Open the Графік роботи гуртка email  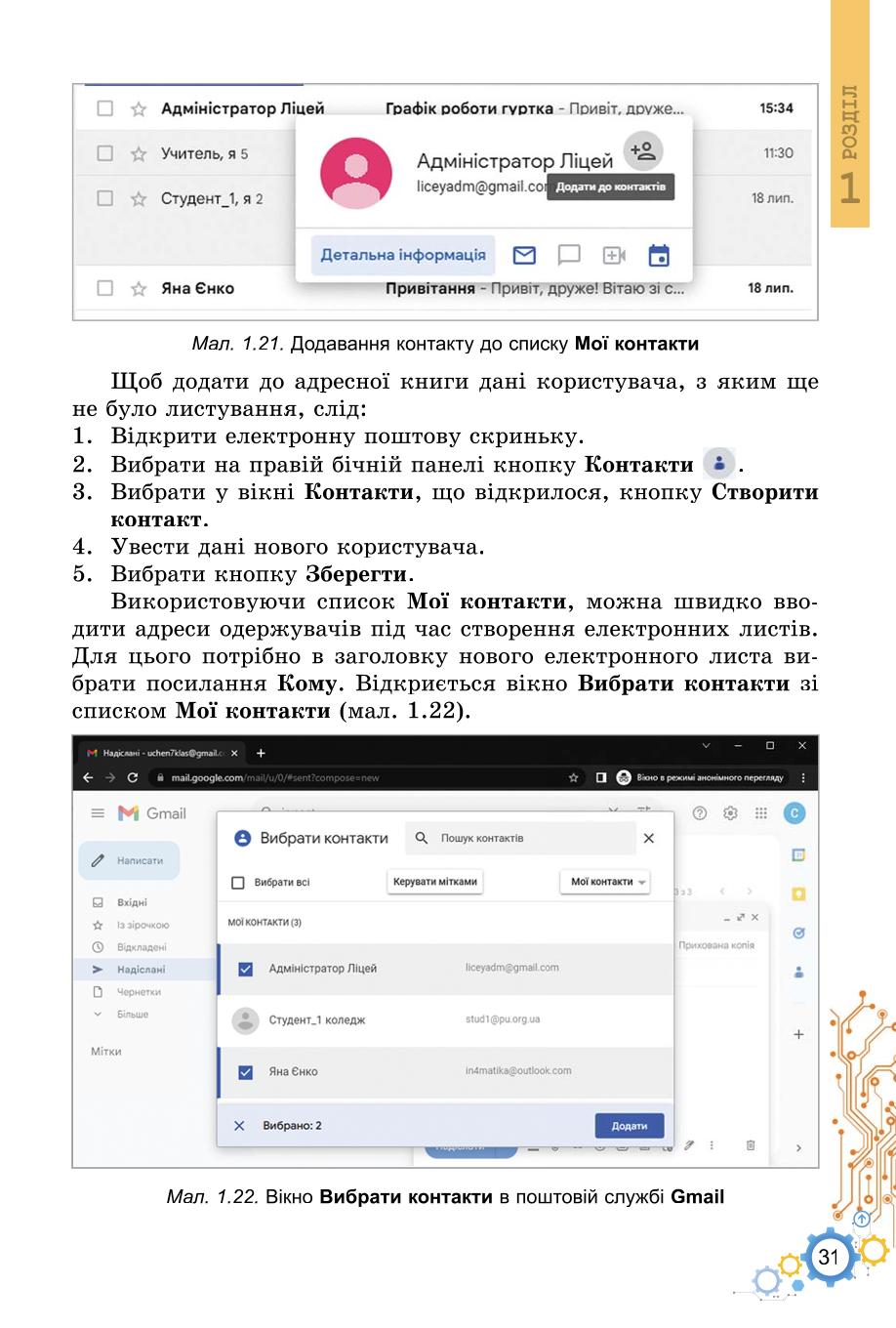pyautogui.click(x=534, y=108)
